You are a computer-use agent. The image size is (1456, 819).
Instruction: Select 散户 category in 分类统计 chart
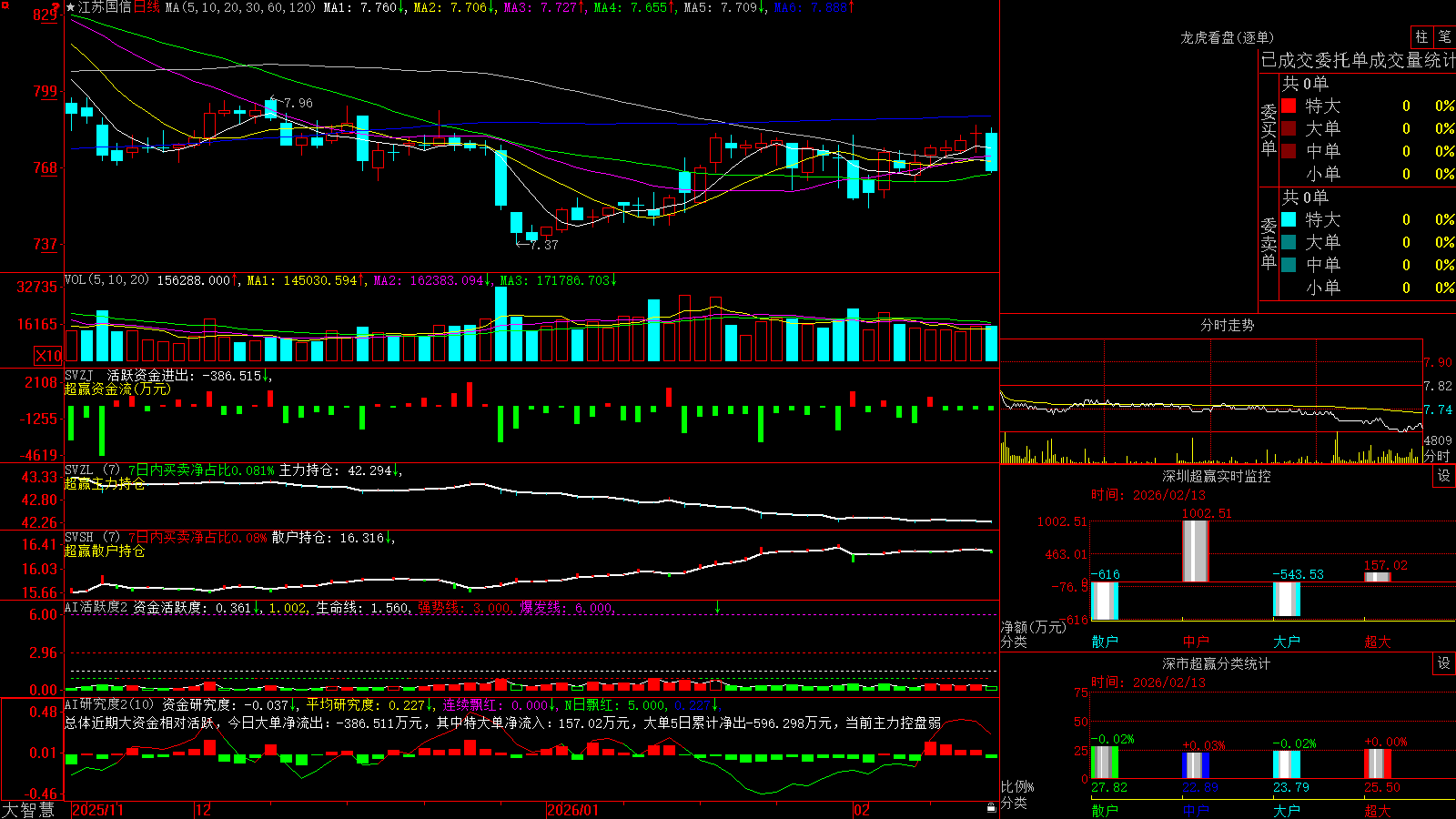pyautogui.click(x=1105, y=810)
